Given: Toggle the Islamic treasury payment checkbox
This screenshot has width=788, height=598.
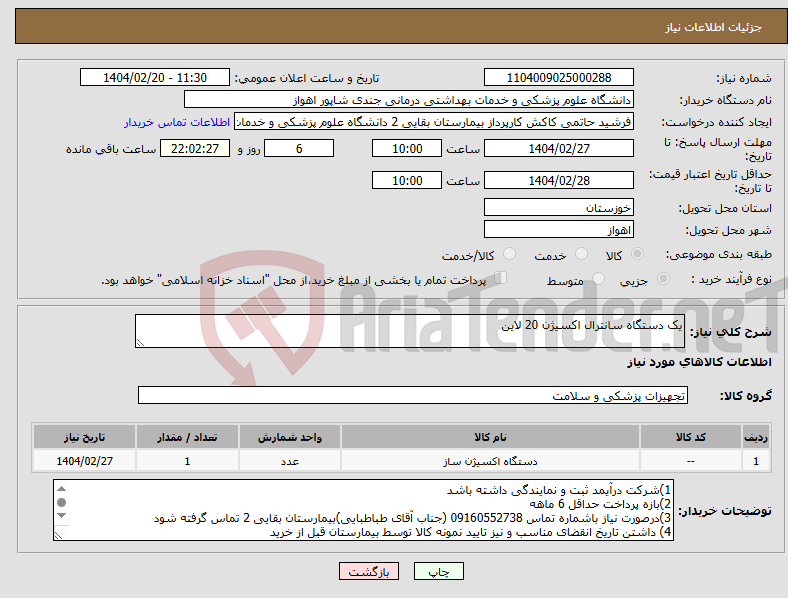Looking at the screenshot, I should 501,277.
